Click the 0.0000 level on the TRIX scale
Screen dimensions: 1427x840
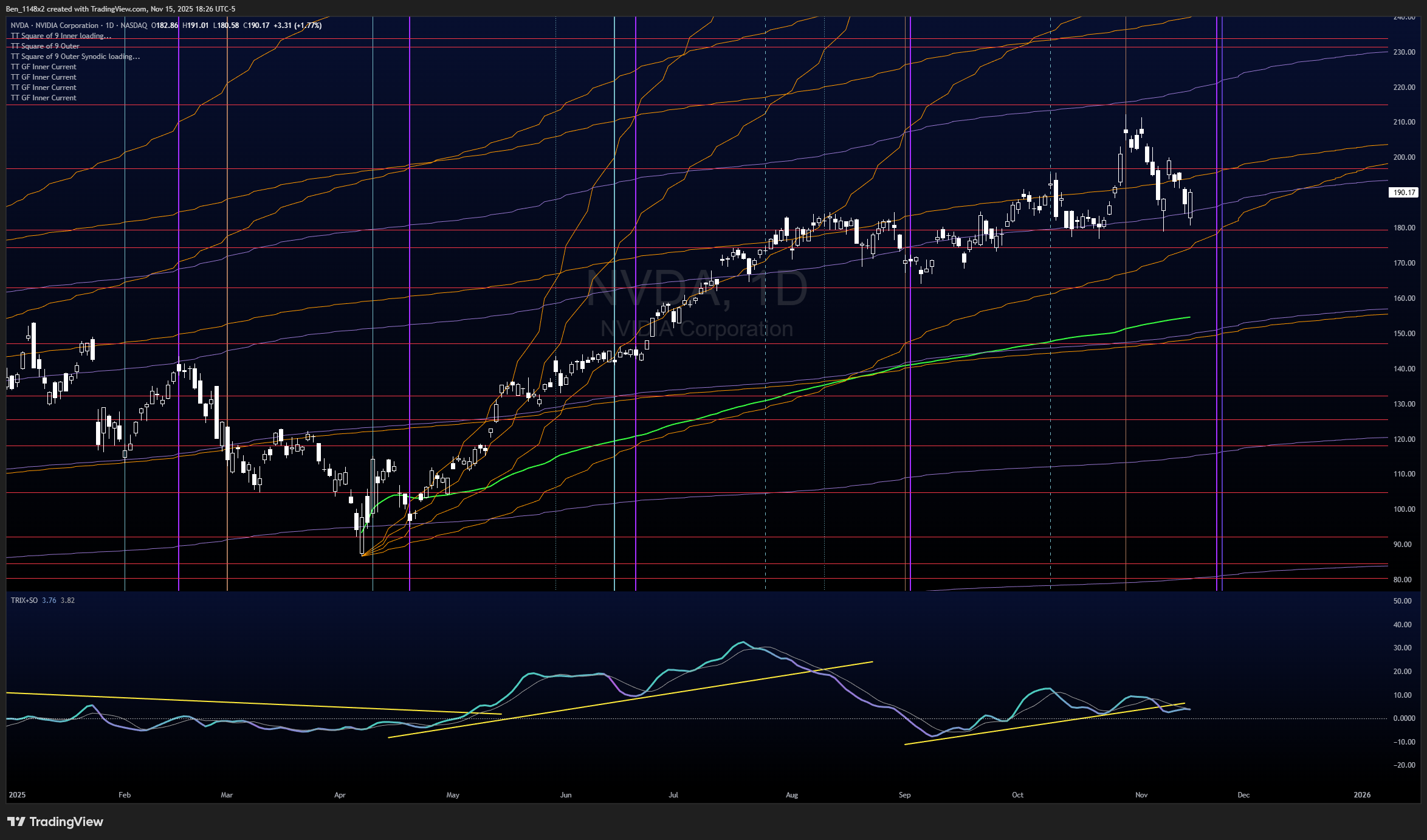pos(1404,718)
